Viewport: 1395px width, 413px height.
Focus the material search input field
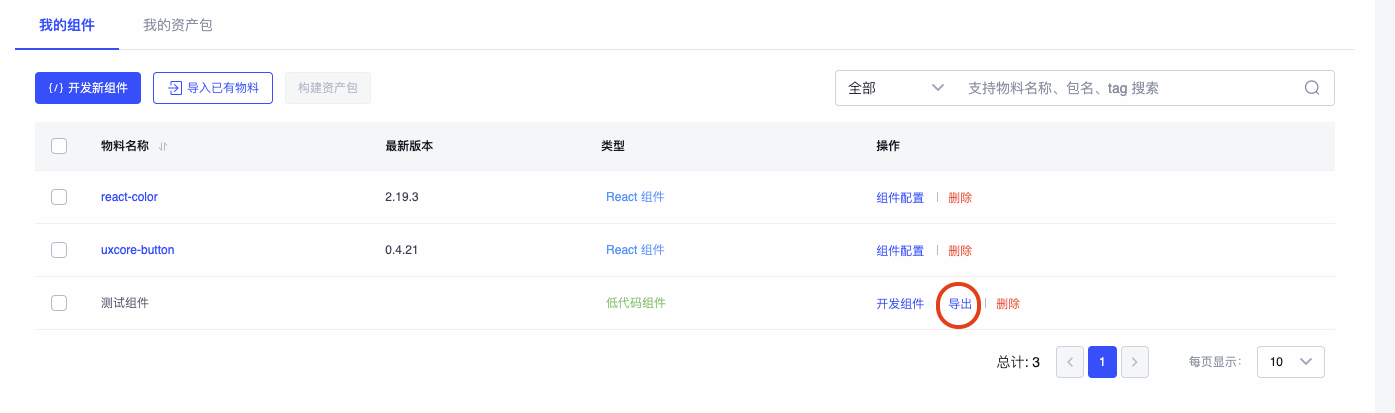pos(1125,88)
